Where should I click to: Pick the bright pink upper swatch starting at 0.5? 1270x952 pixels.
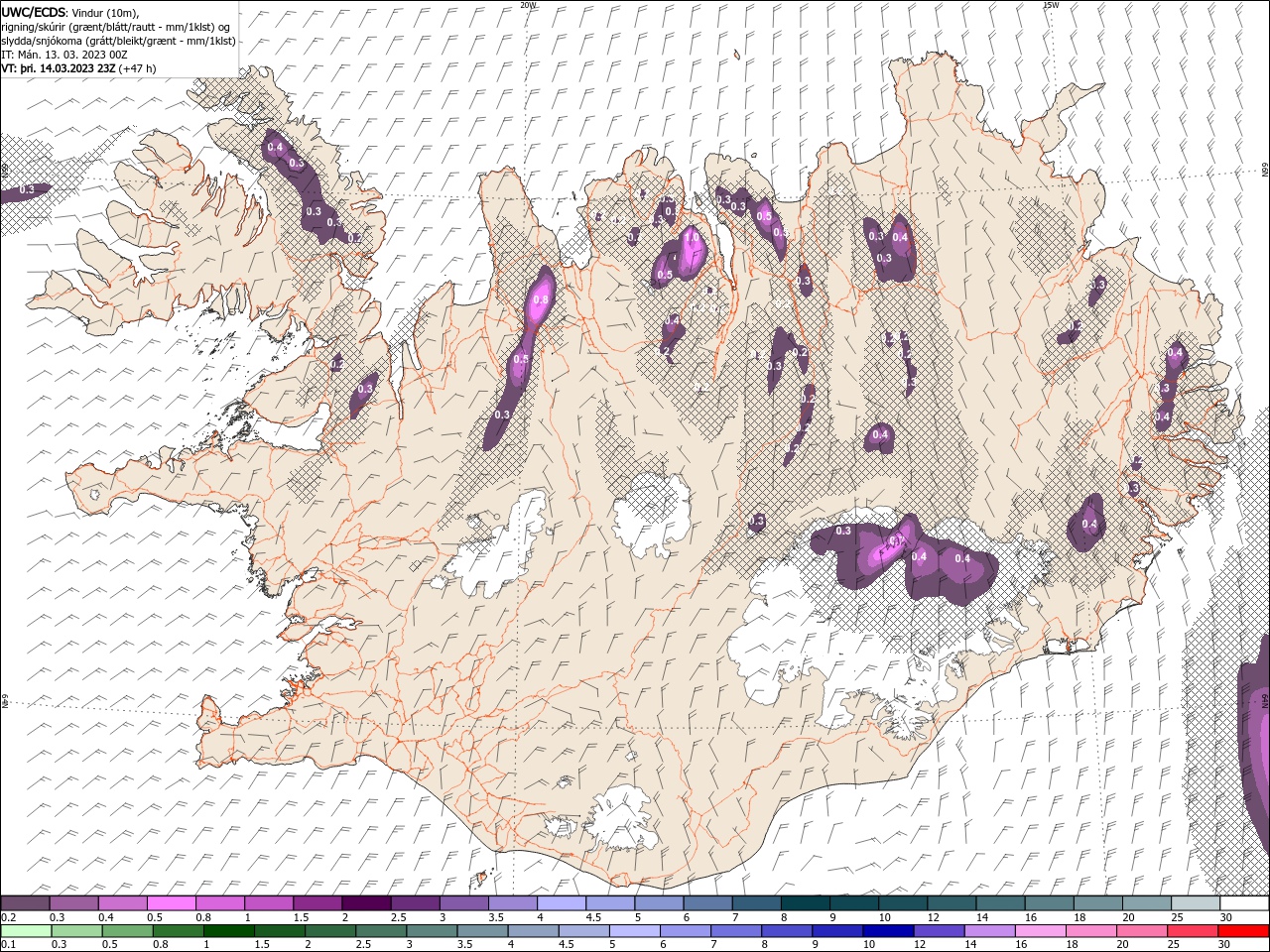(172, 903)
